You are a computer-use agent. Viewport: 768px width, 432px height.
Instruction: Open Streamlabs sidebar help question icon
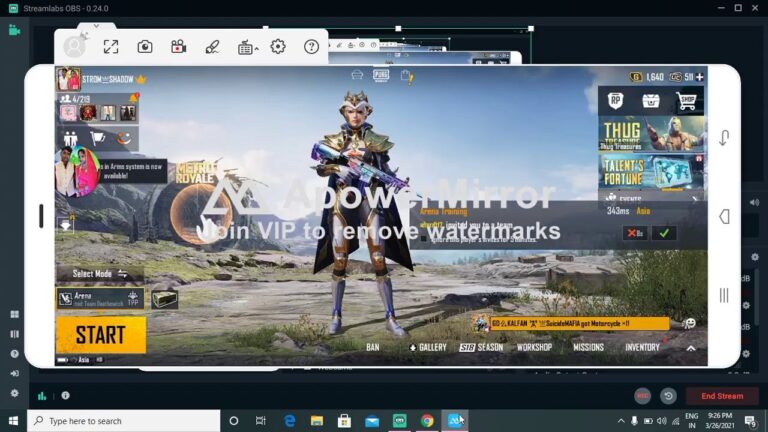coord(14,354)
